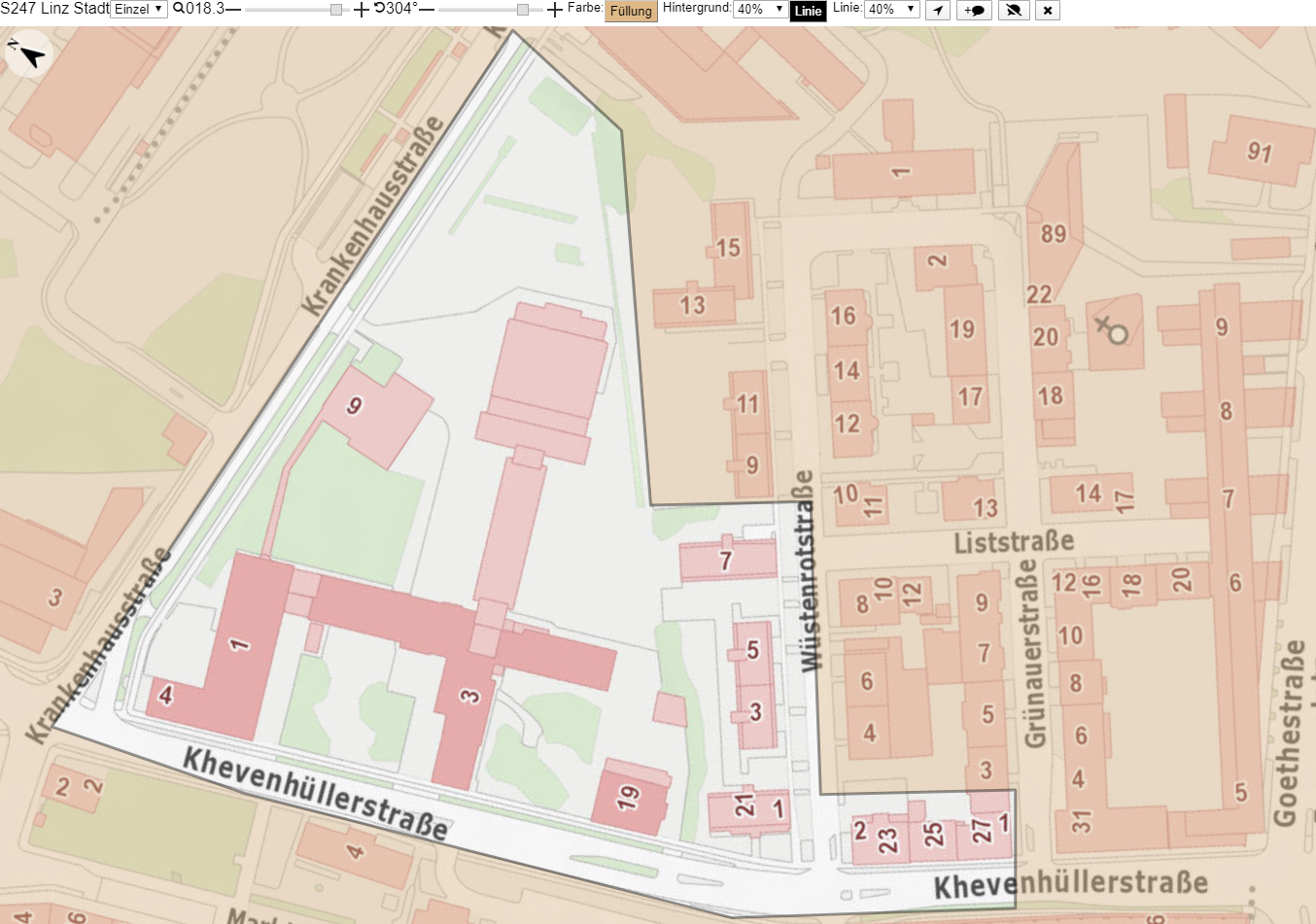The image size is (1316, 924).
Task: Reduce rotation with the rotation minus icon
Action: (x=427, y=10)
